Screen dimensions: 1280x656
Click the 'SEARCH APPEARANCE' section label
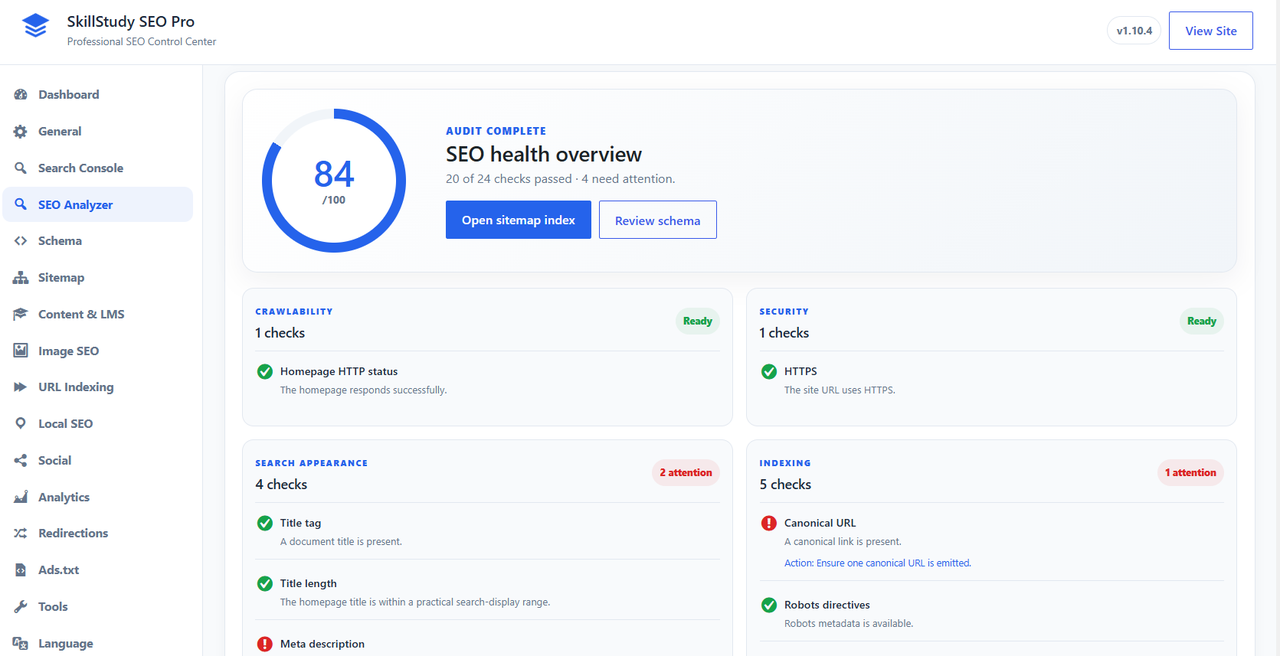pos(311,464)
